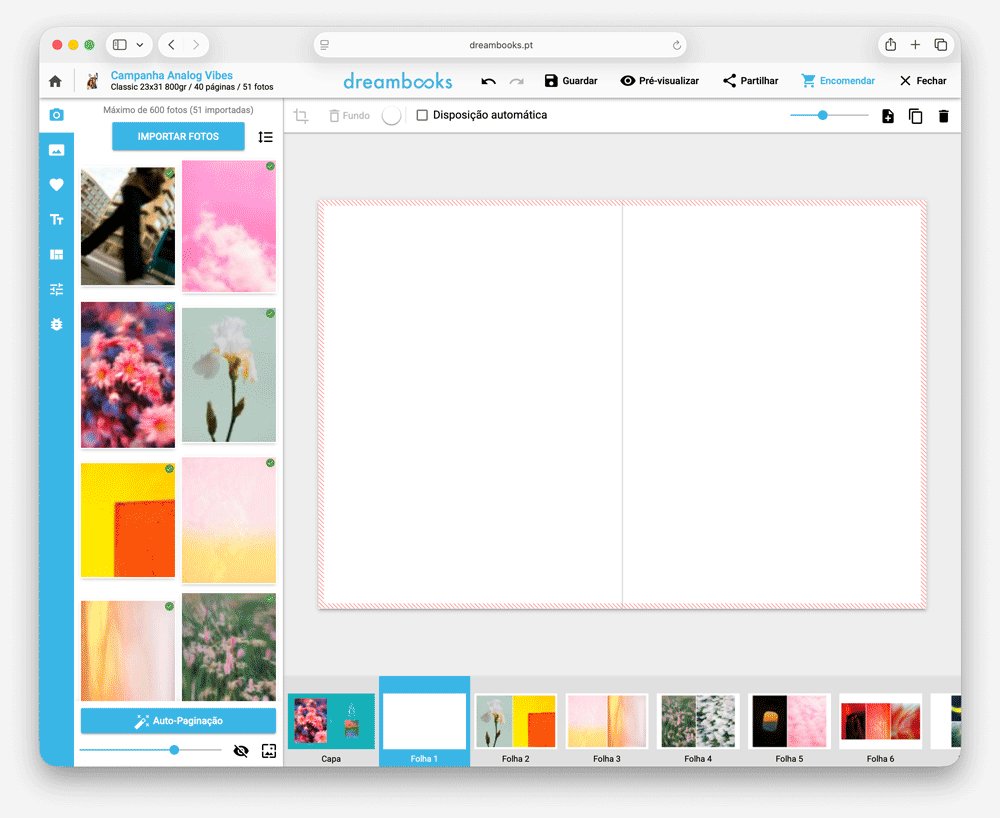Select the white iris flower photo
Image resolution: width=1000 pixels, height=818 pixels.
(229, 375)
